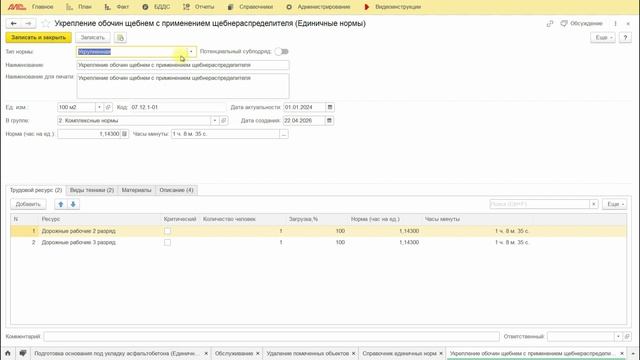Open the table Еще dropdown menu
Screen dimensions: 640x360
615,204
